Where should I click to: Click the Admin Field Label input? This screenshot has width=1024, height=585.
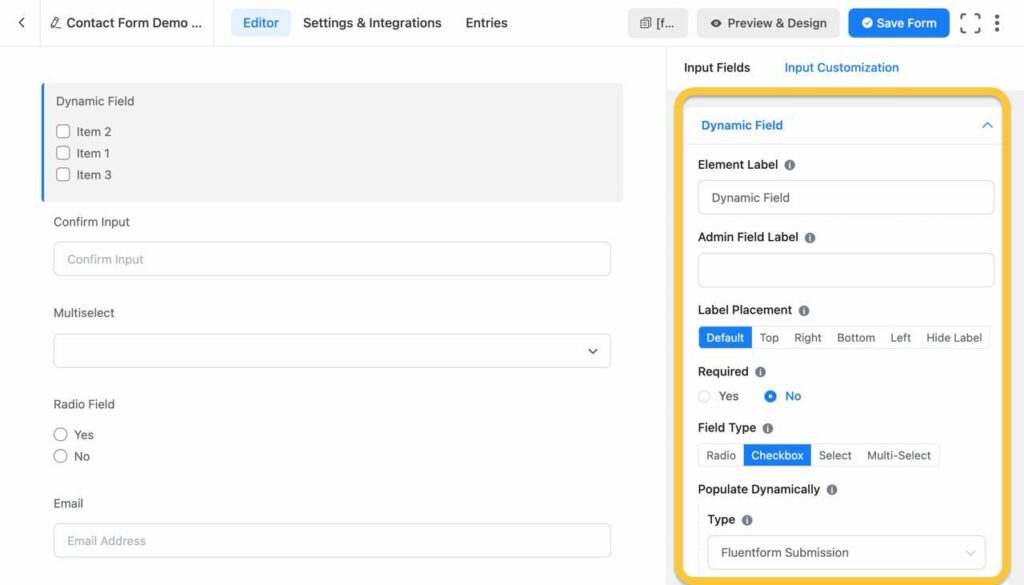(846, 270)
